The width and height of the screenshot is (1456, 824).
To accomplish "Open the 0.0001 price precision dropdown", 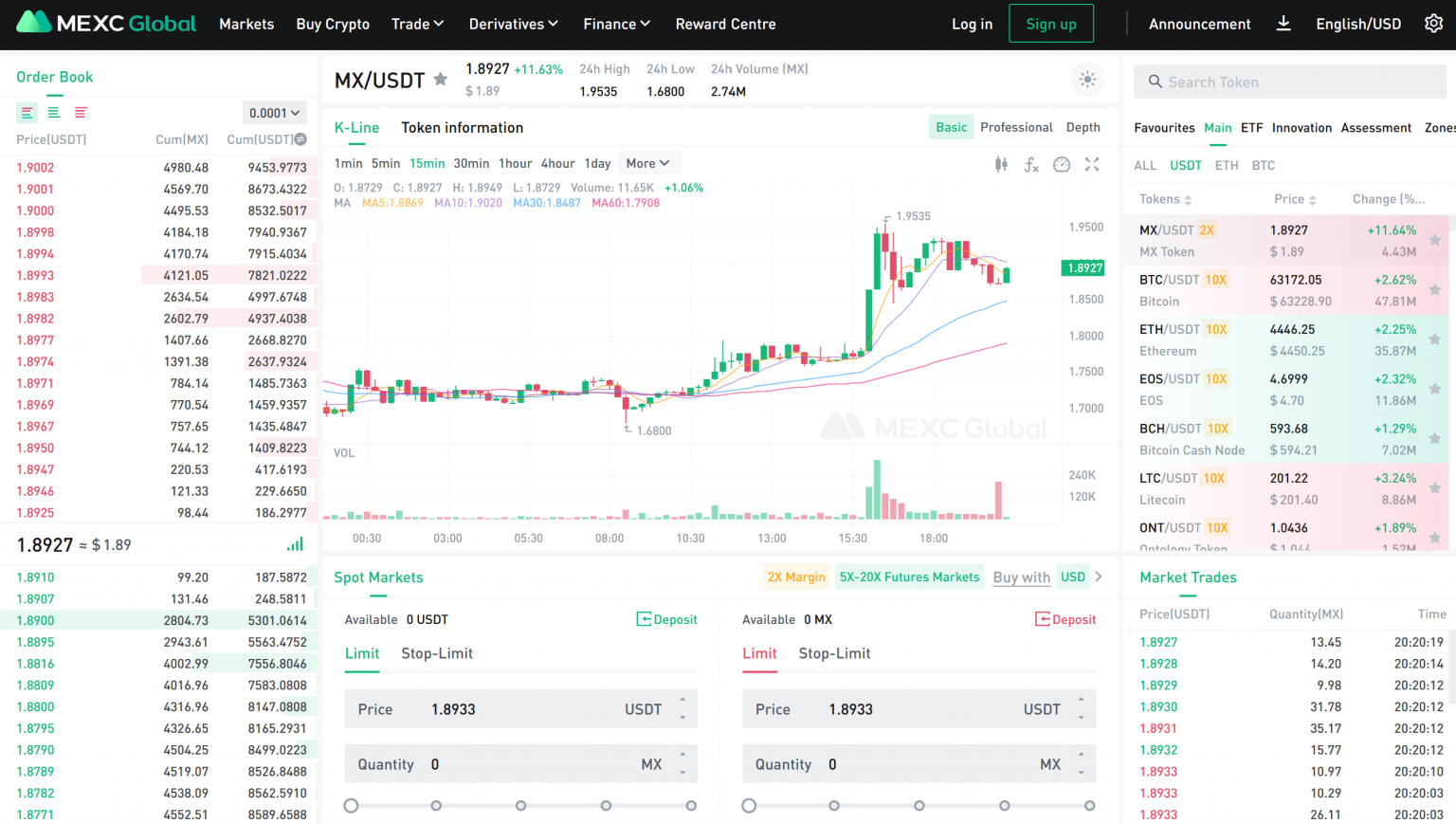I will coord(274,113).
